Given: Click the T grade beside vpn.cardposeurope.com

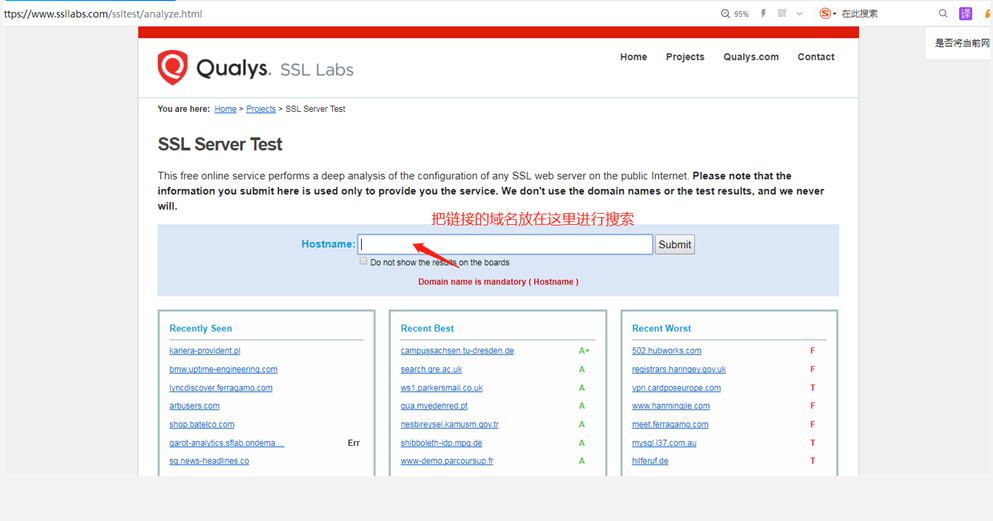Looking at the screenshot, I should pos(813,387).
